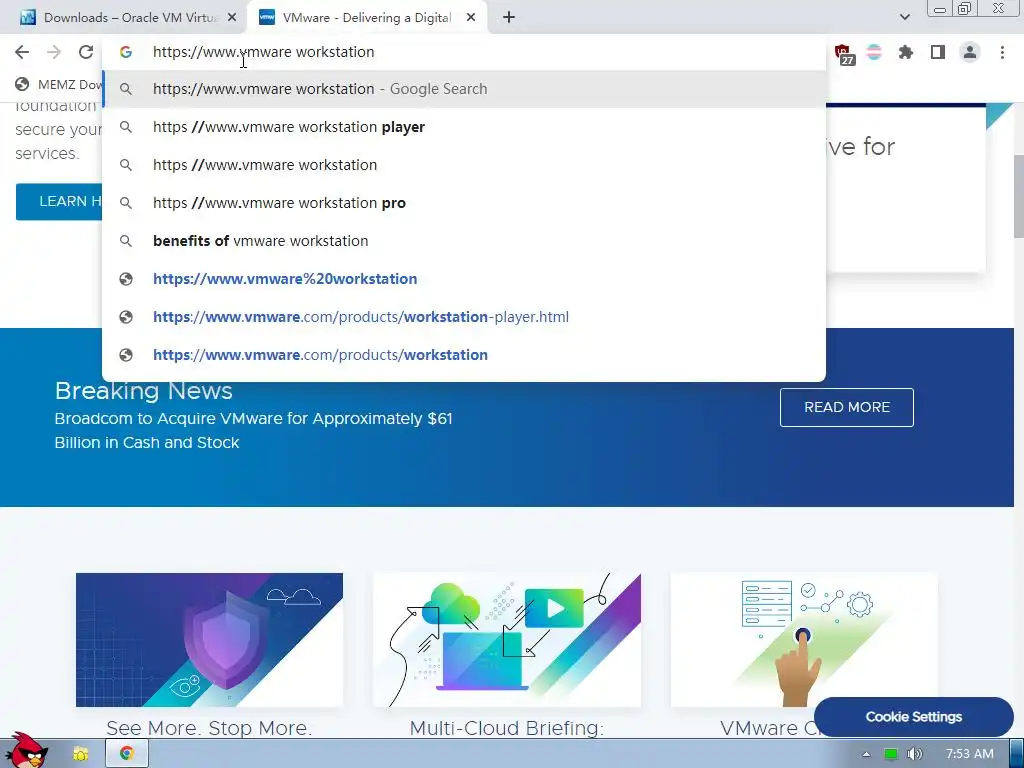1024x768 pixels.
Task: Open Cookie Settings
Action: click(913, 716)
